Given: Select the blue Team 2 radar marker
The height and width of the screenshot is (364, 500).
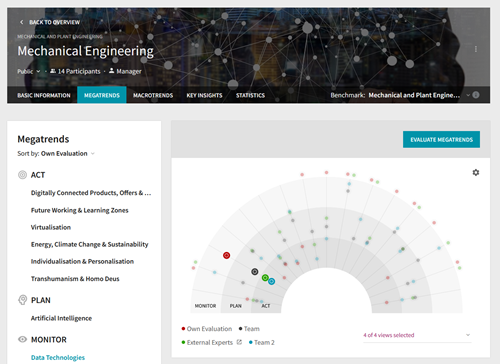Looking at the screenshot, I should tap(272, 281).
